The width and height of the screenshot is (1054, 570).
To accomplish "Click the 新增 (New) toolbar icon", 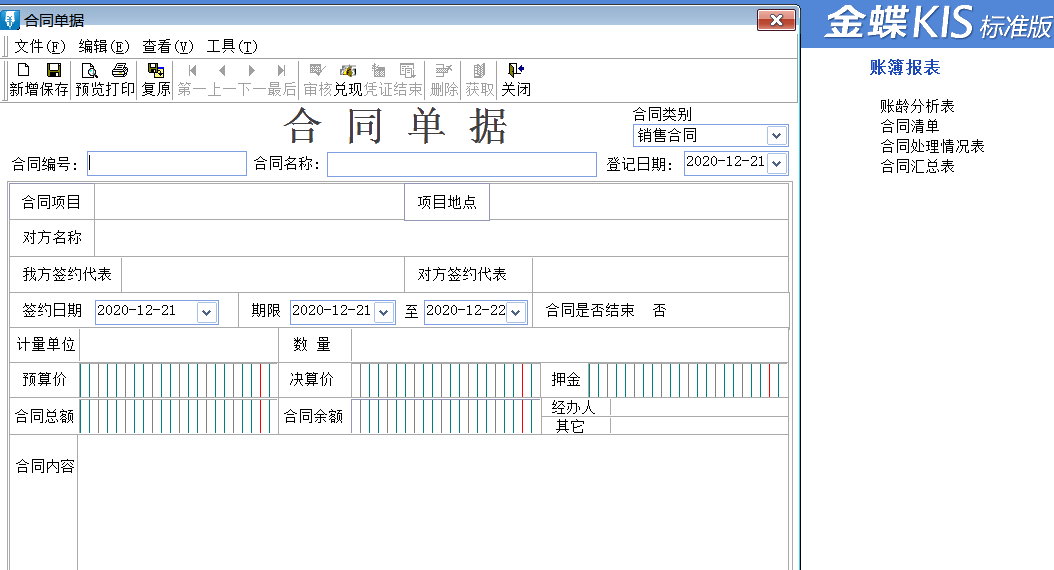I will click(x=24, y=79).
